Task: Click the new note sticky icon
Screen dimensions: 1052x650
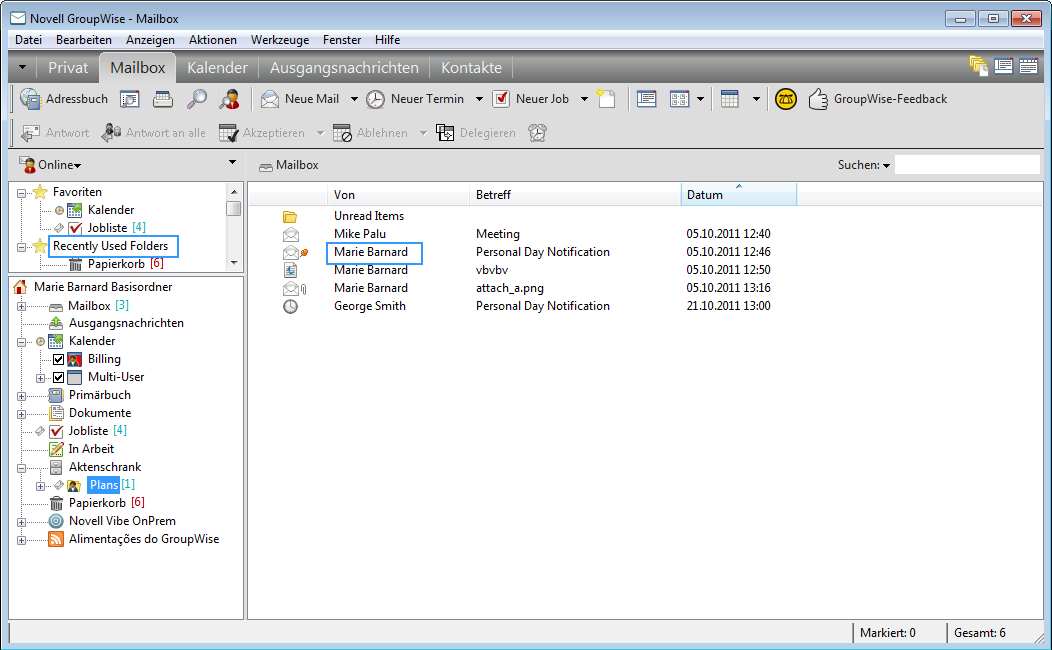Action: 607,99
